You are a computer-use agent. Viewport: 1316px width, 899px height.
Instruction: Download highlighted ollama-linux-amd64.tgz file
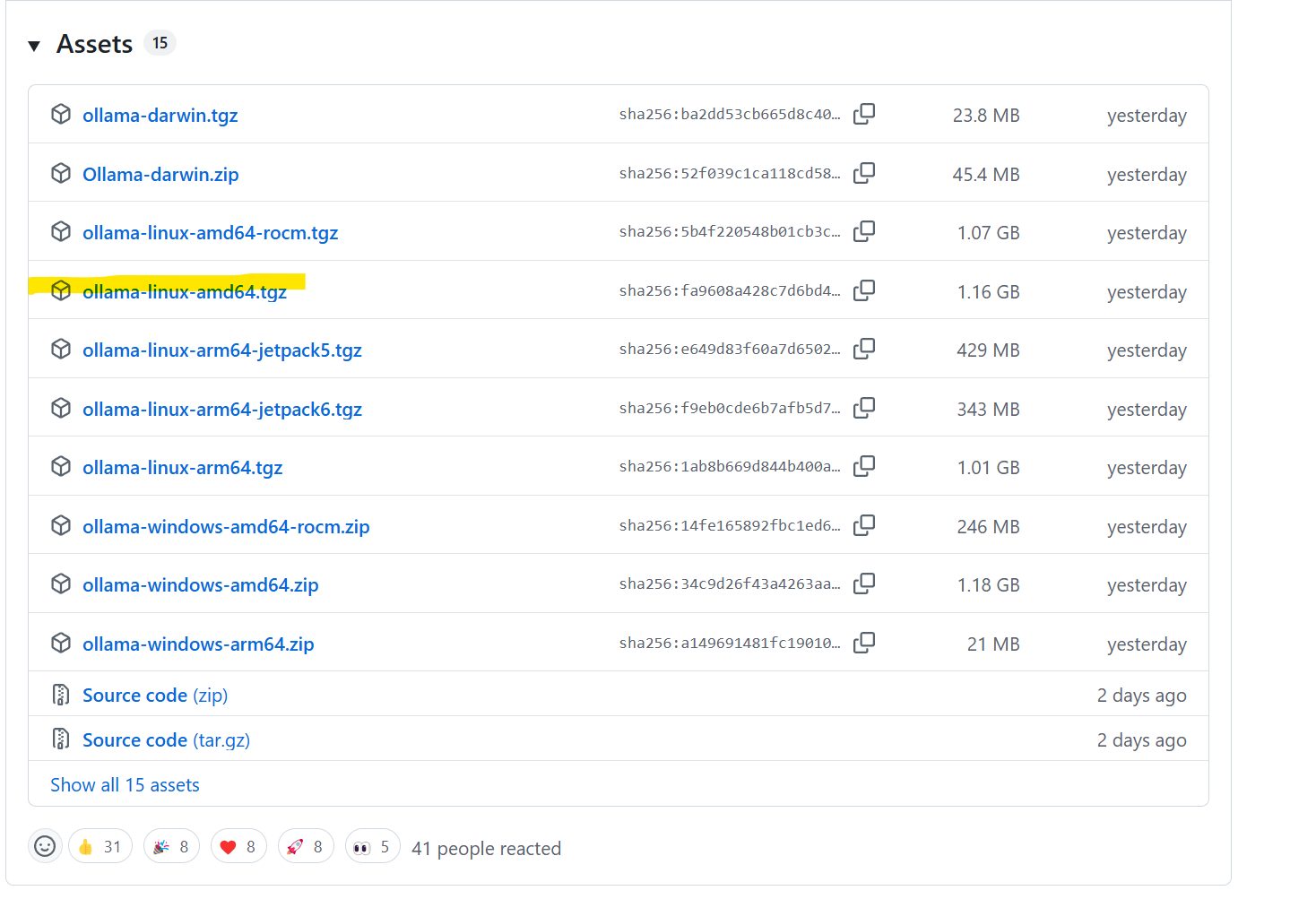tap(185, 292)
